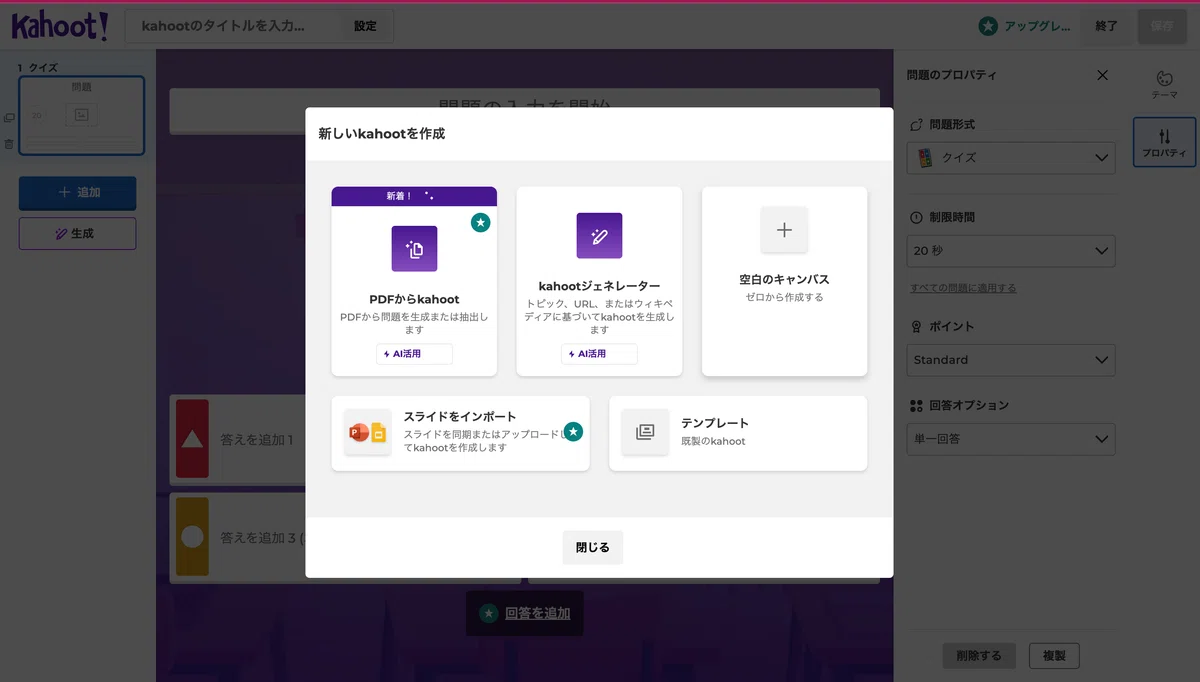This screenshot has width=1200, height=682.
Task: Click the duplicate icon beside slide 1
Action: coord(9,118)
